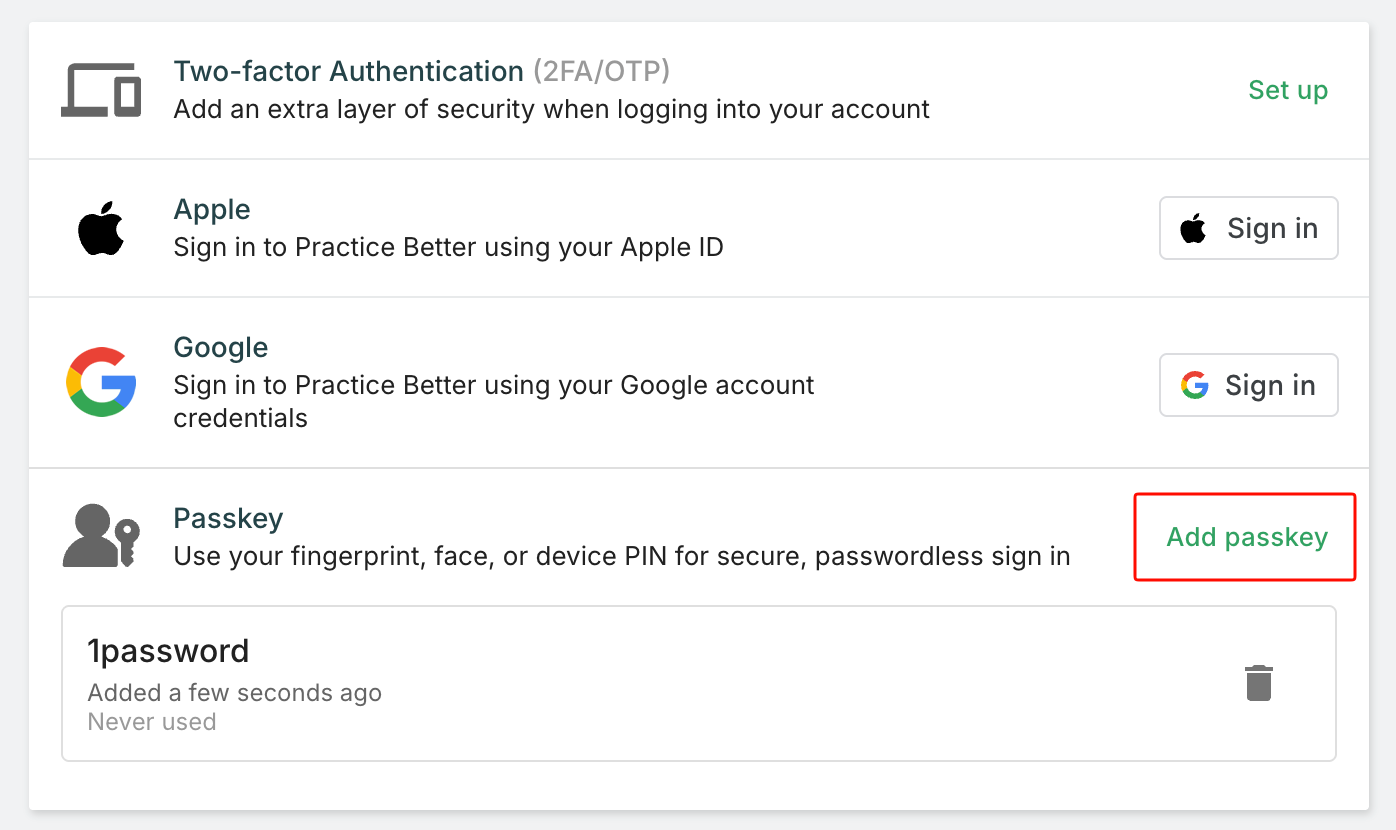Click the Add passkey button
Screen dimensions: 1396x830
1246,537
